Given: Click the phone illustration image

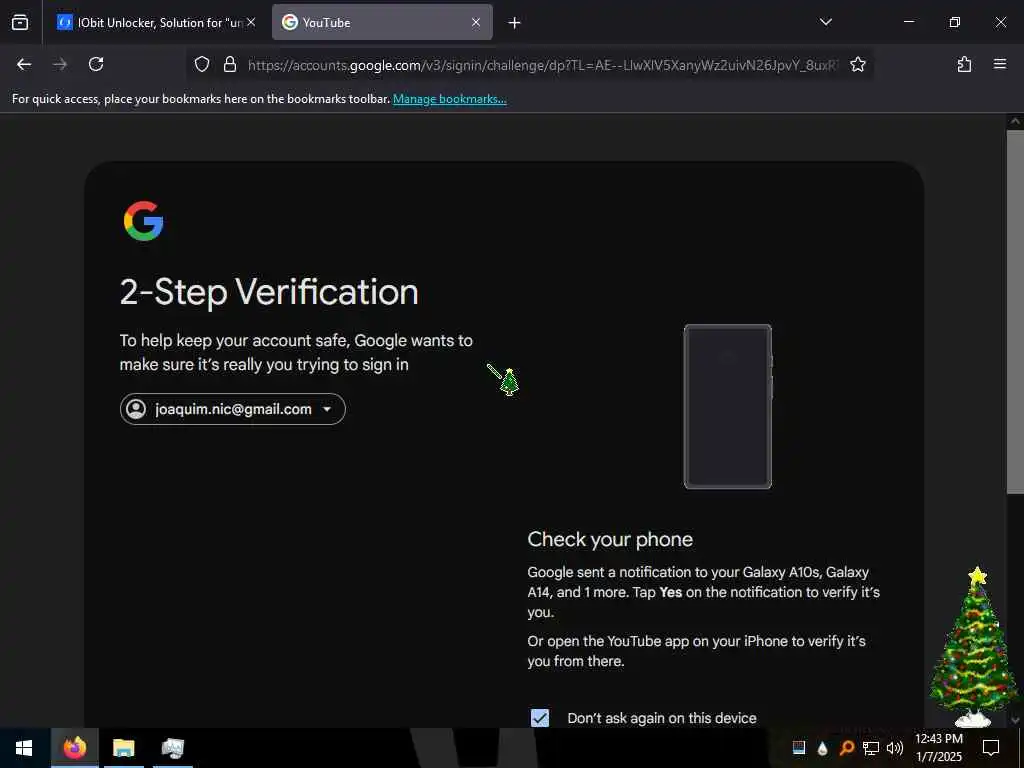Looking at the screenshot, I should point(728,406).
